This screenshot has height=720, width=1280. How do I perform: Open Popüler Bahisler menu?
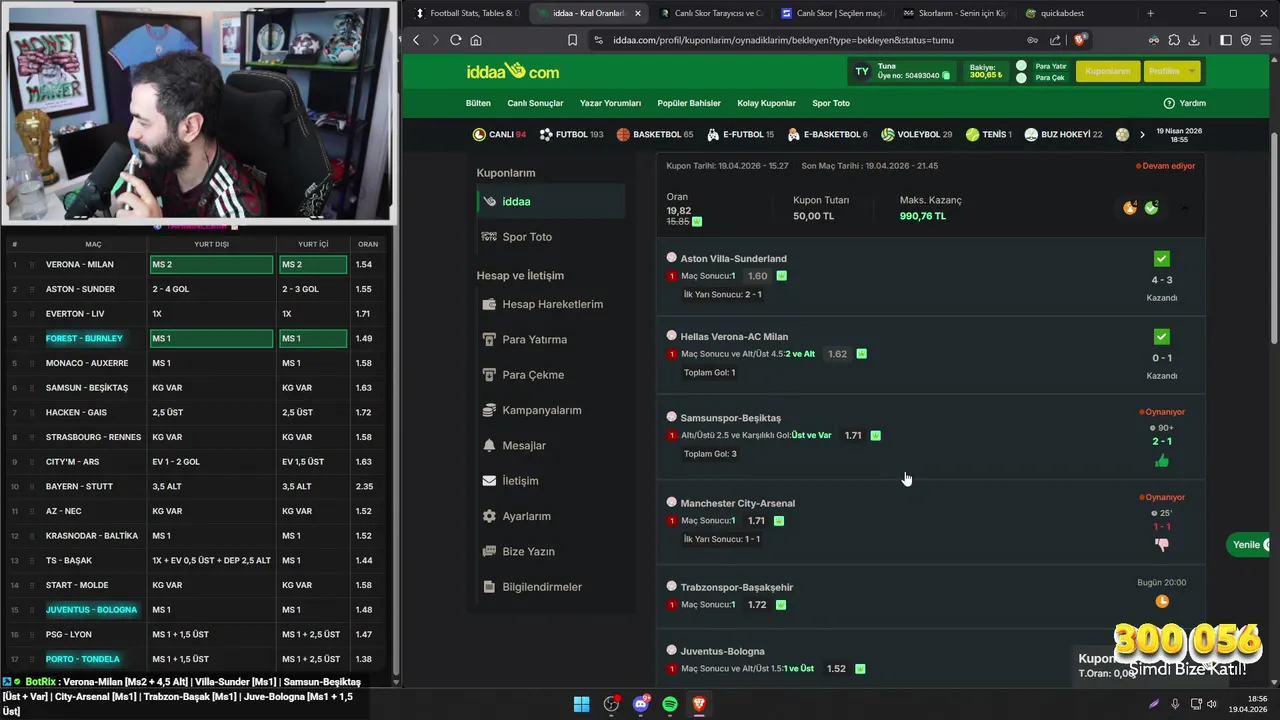click(689, 103)
